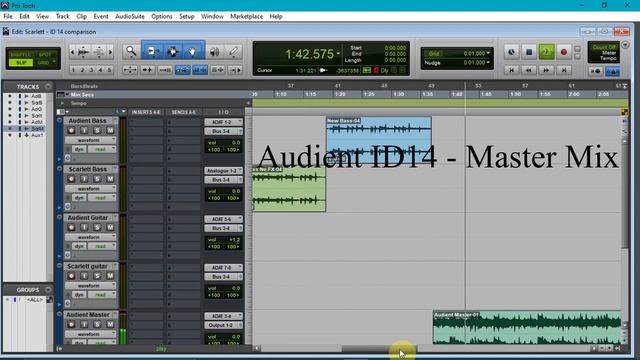Open the File menu

point(8,16)
